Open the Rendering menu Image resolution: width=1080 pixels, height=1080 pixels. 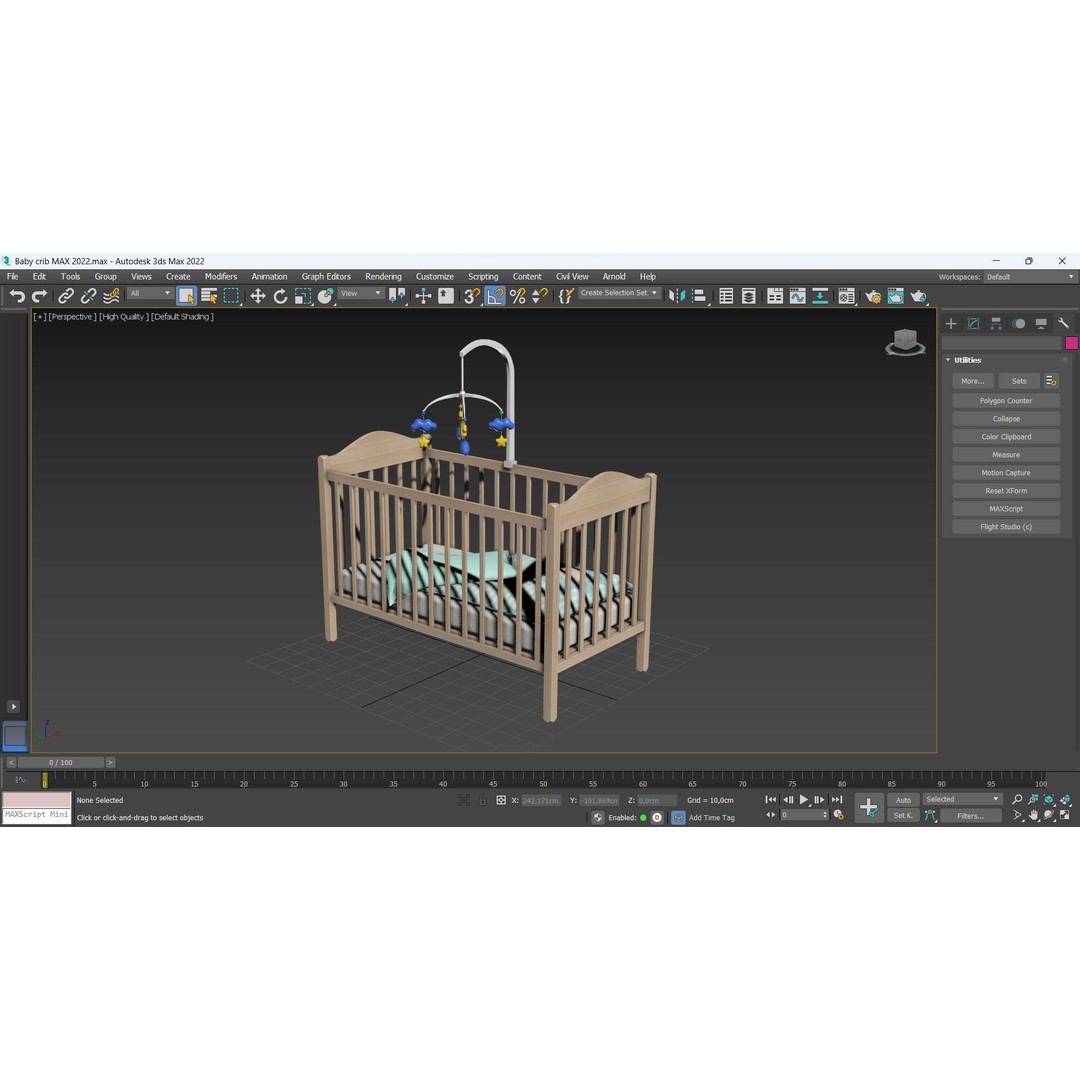[x=383, y=276]
